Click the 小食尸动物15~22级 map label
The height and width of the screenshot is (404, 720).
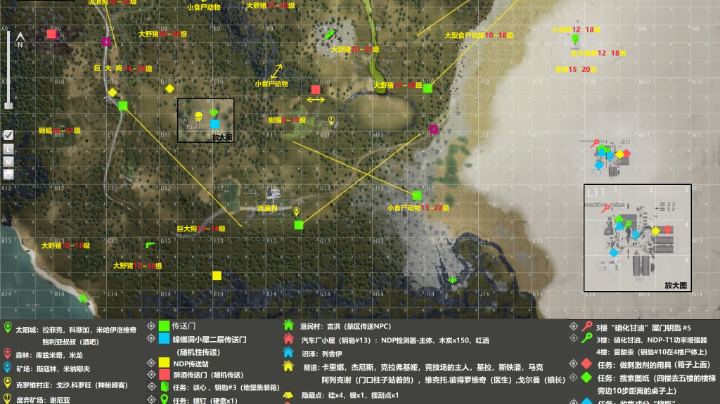point(418,208)
